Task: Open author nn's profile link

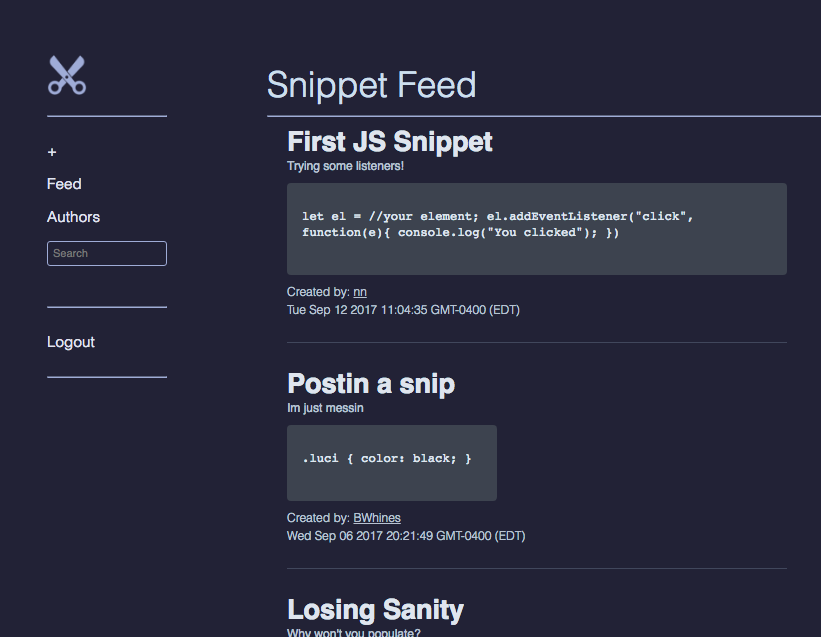Action: (x=360, y=292)
